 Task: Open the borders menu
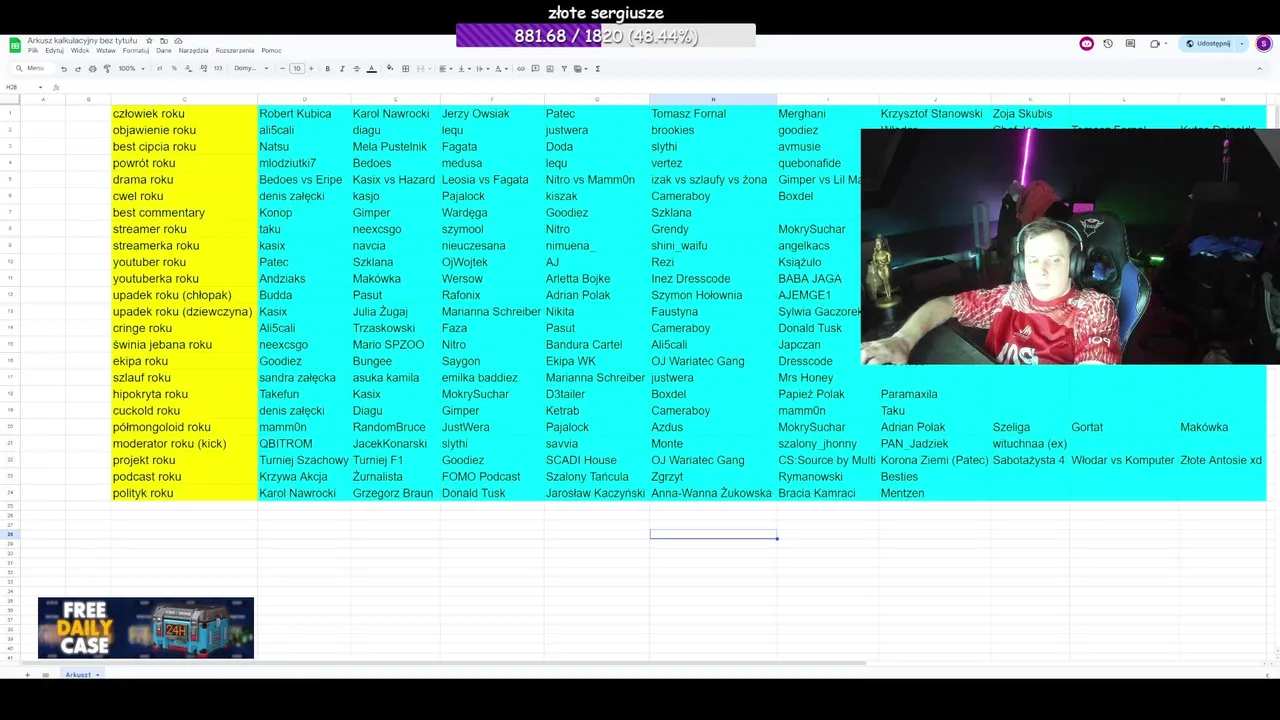point(405,69)
